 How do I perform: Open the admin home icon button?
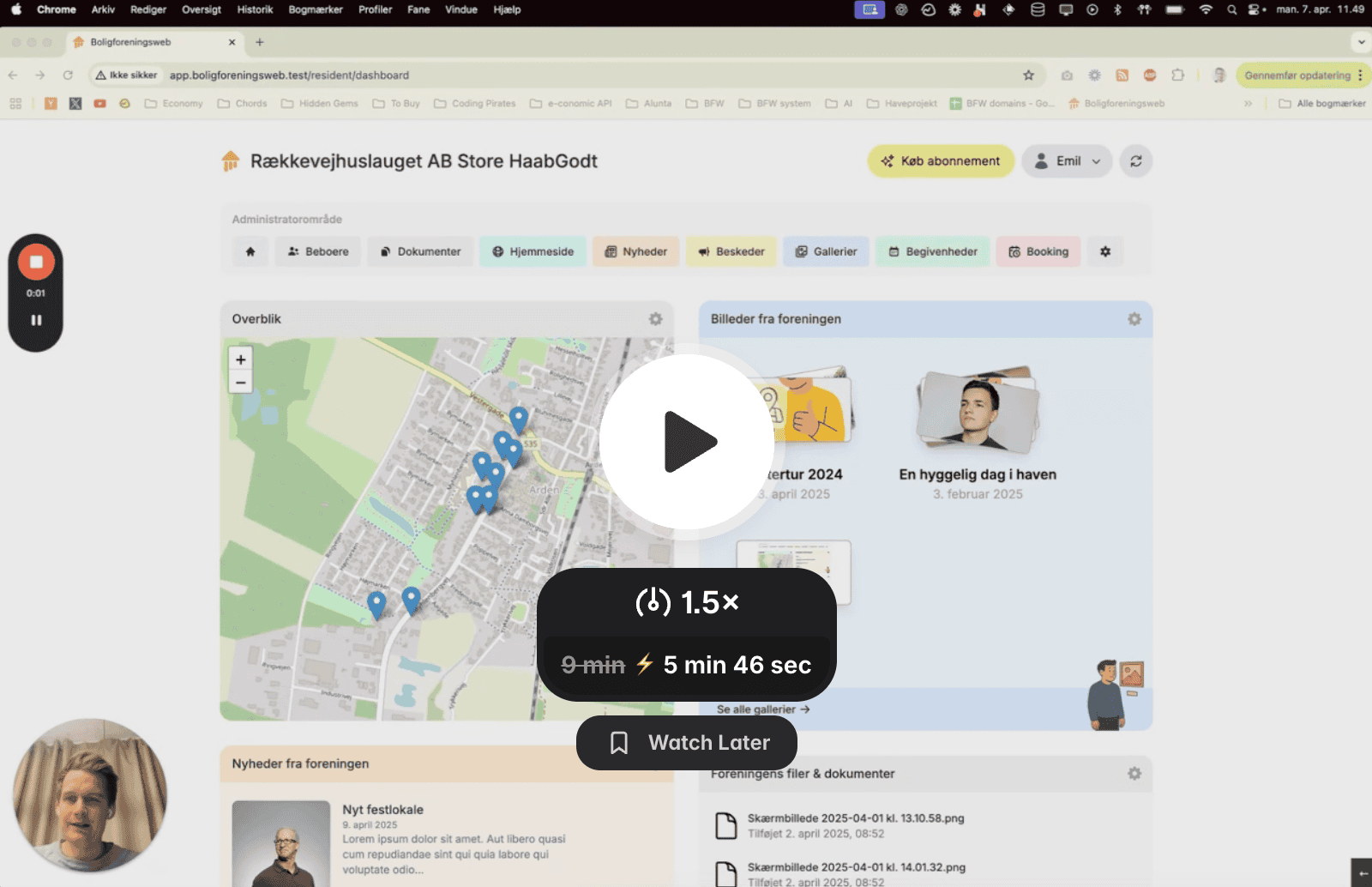[250, 252]
